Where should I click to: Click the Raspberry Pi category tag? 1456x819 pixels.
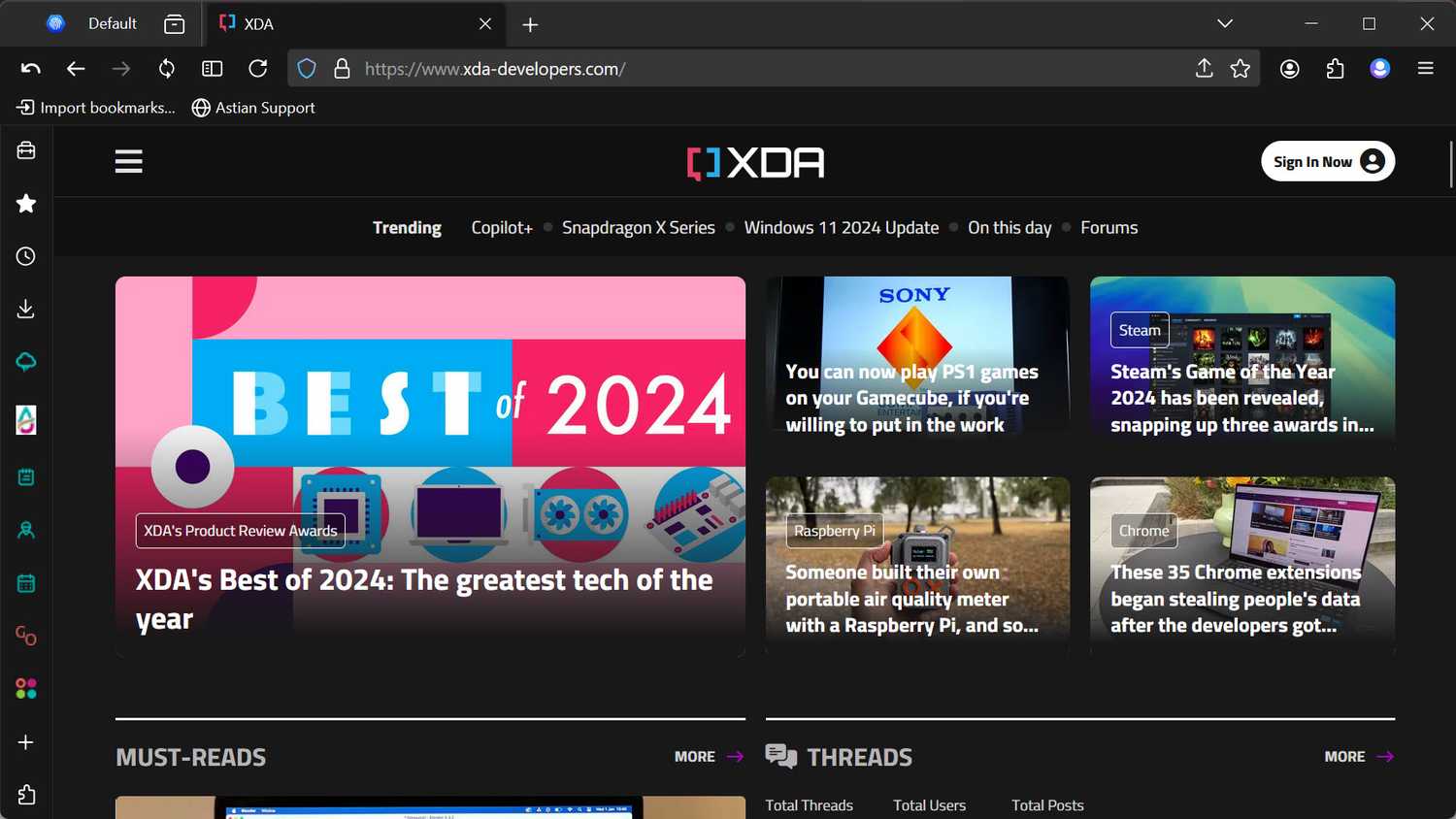[835, 531]
